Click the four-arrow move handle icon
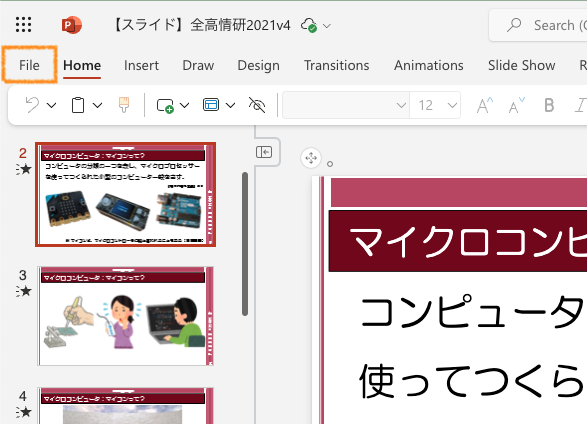 [311, 158]
